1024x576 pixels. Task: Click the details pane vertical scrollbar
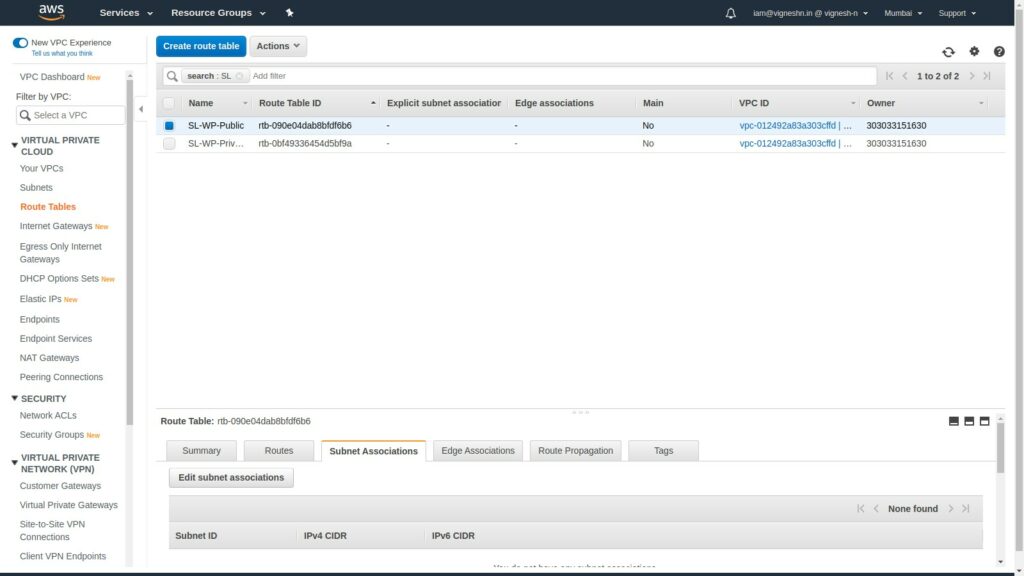[1000, 448]
